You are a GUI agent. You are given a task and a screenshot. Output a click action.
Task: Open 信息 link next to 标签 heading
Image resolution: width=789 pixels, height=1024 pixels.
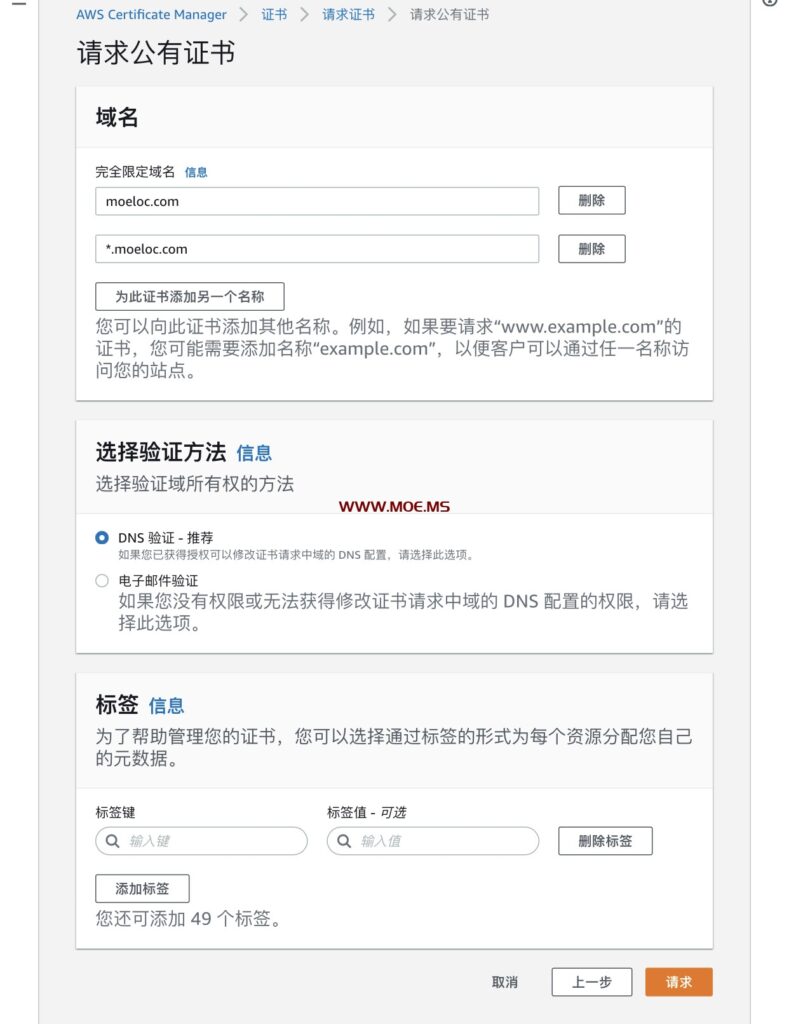click(x=166, y=706)
